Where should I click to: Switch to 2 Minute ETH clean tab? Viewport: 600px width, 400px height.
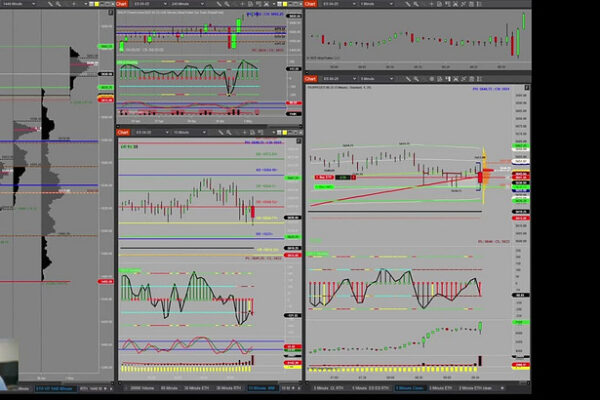[476, 388]
